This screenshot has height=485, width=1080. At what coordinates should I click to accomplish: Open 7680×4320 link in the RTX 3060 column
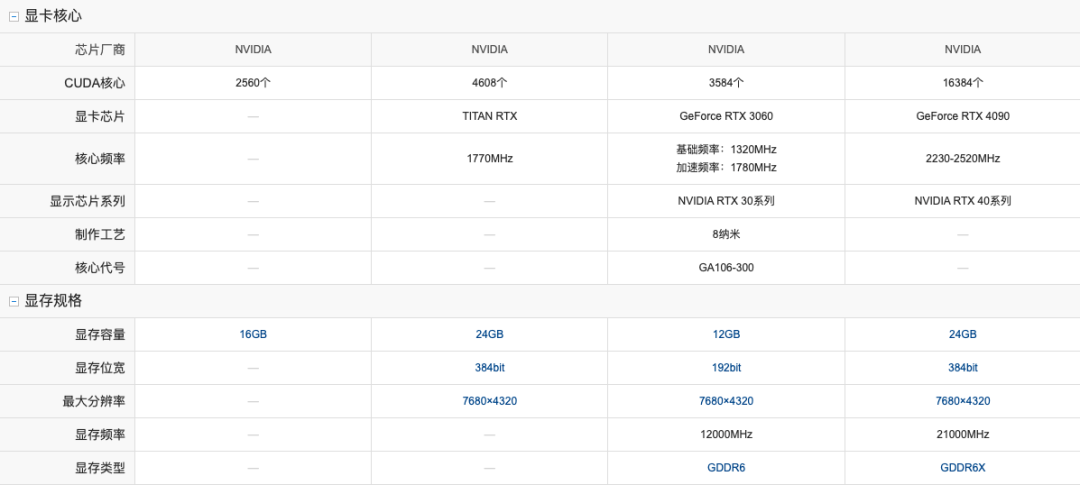point(726,401)
